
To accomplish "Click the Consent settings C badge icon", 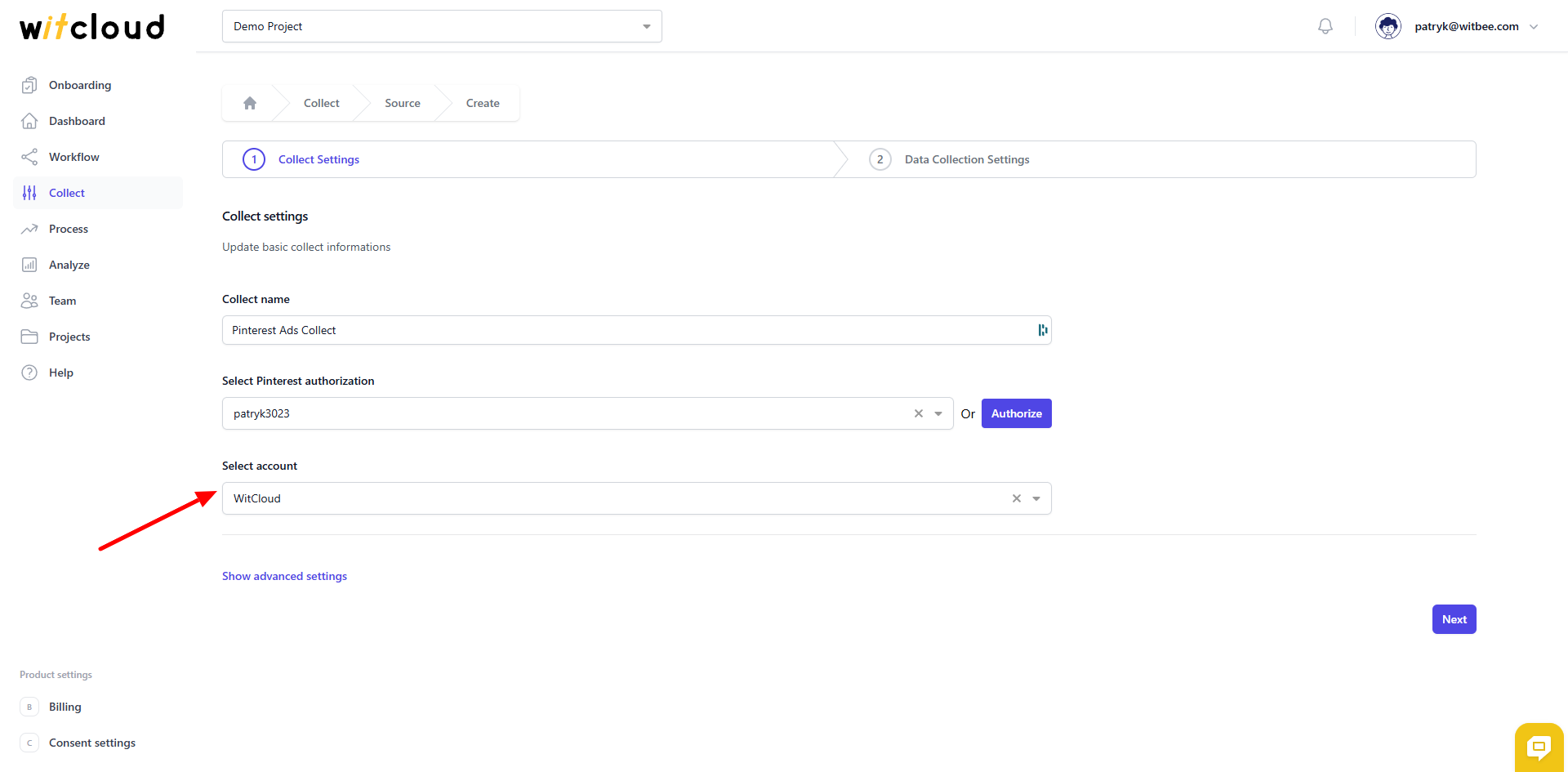I will 29,743.
